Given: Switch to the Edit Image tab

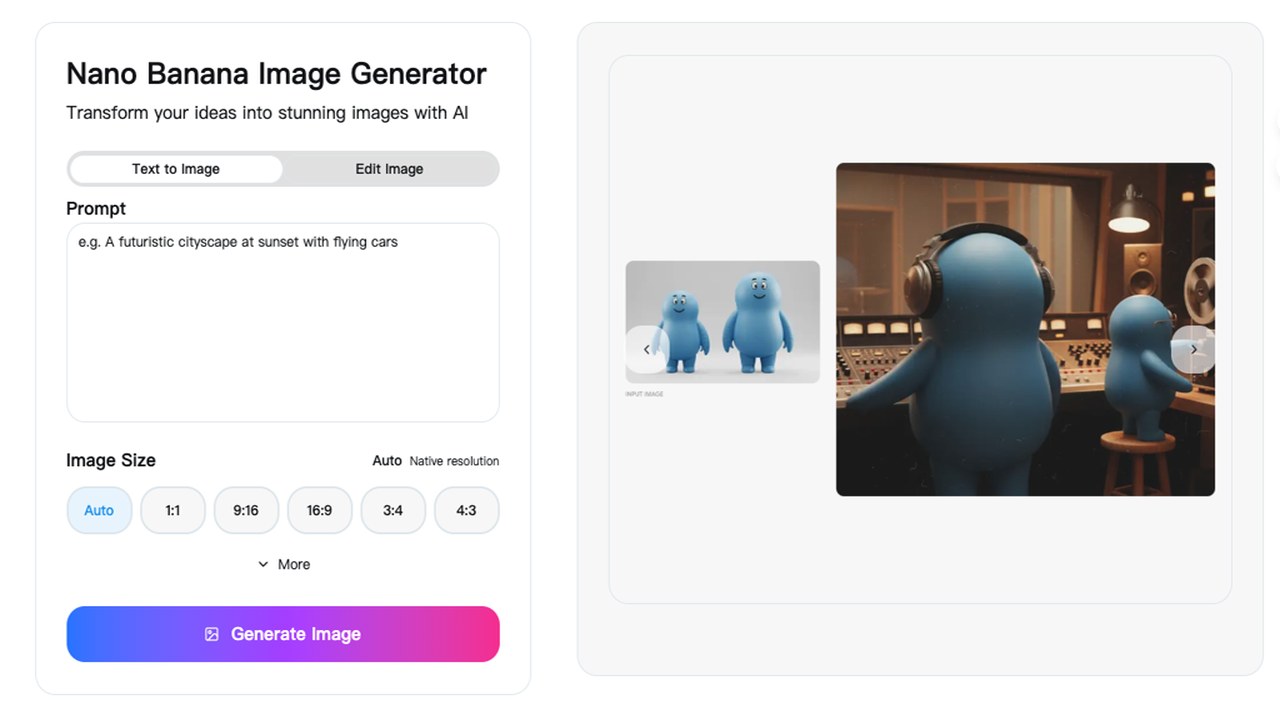Looking at the screenshot, I should click(389, 169).
